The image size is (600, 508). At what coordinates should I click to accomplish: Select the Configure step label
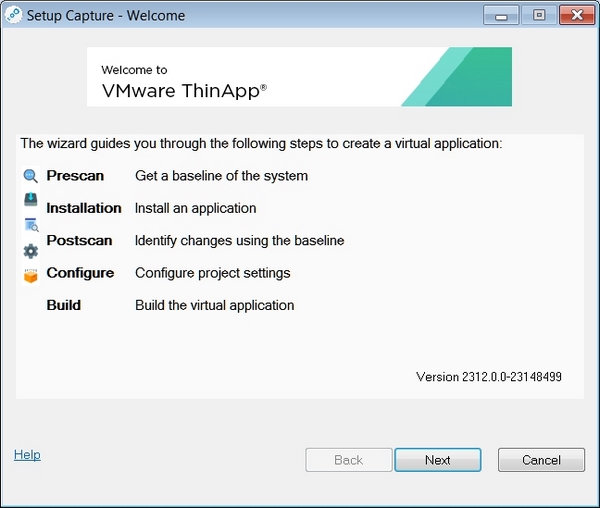coord(80,273)
